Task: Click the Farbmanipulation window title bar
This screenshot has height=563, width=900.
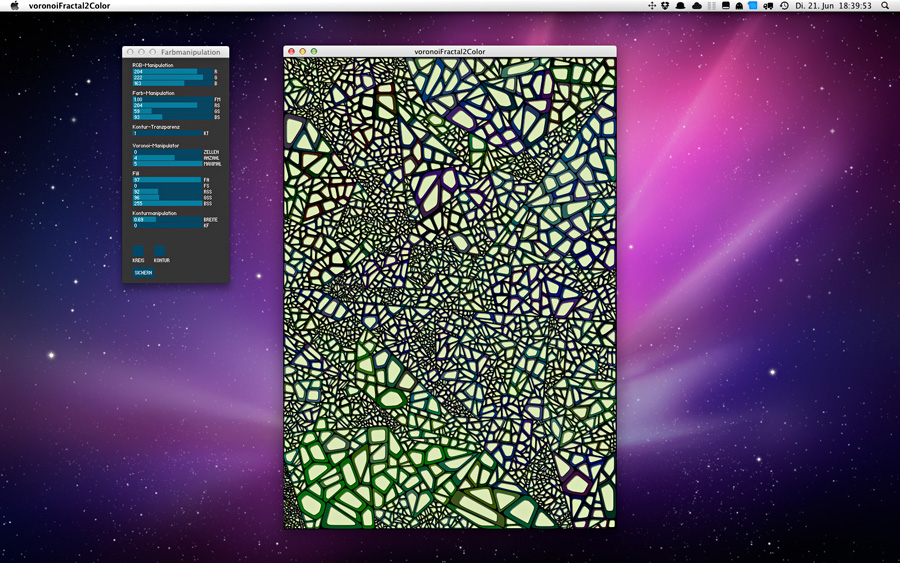Action: pyautogui.click(x=190, y=51)
